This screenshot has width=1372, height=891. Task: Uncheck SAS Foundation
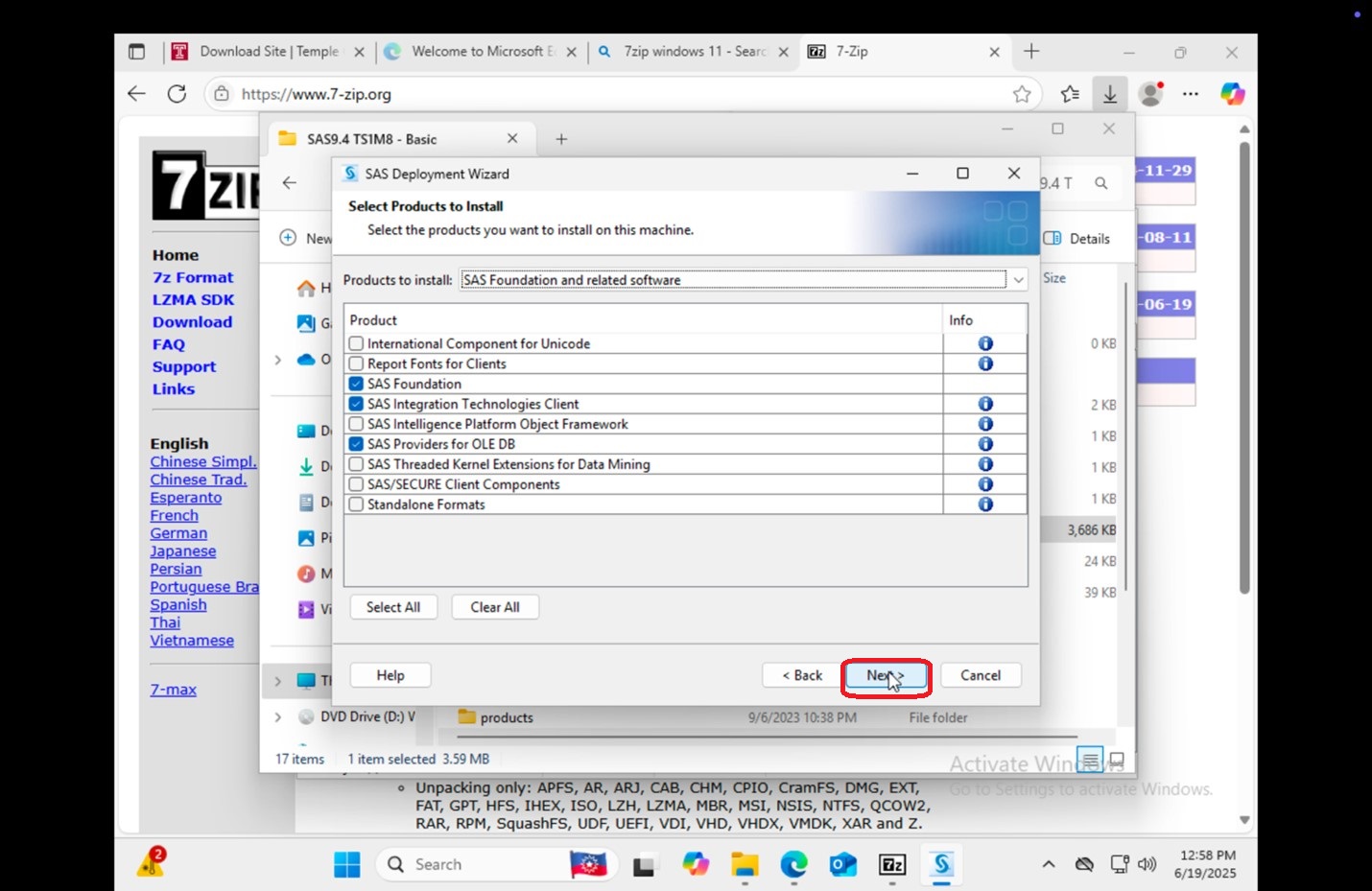click(x=356, y=384)
